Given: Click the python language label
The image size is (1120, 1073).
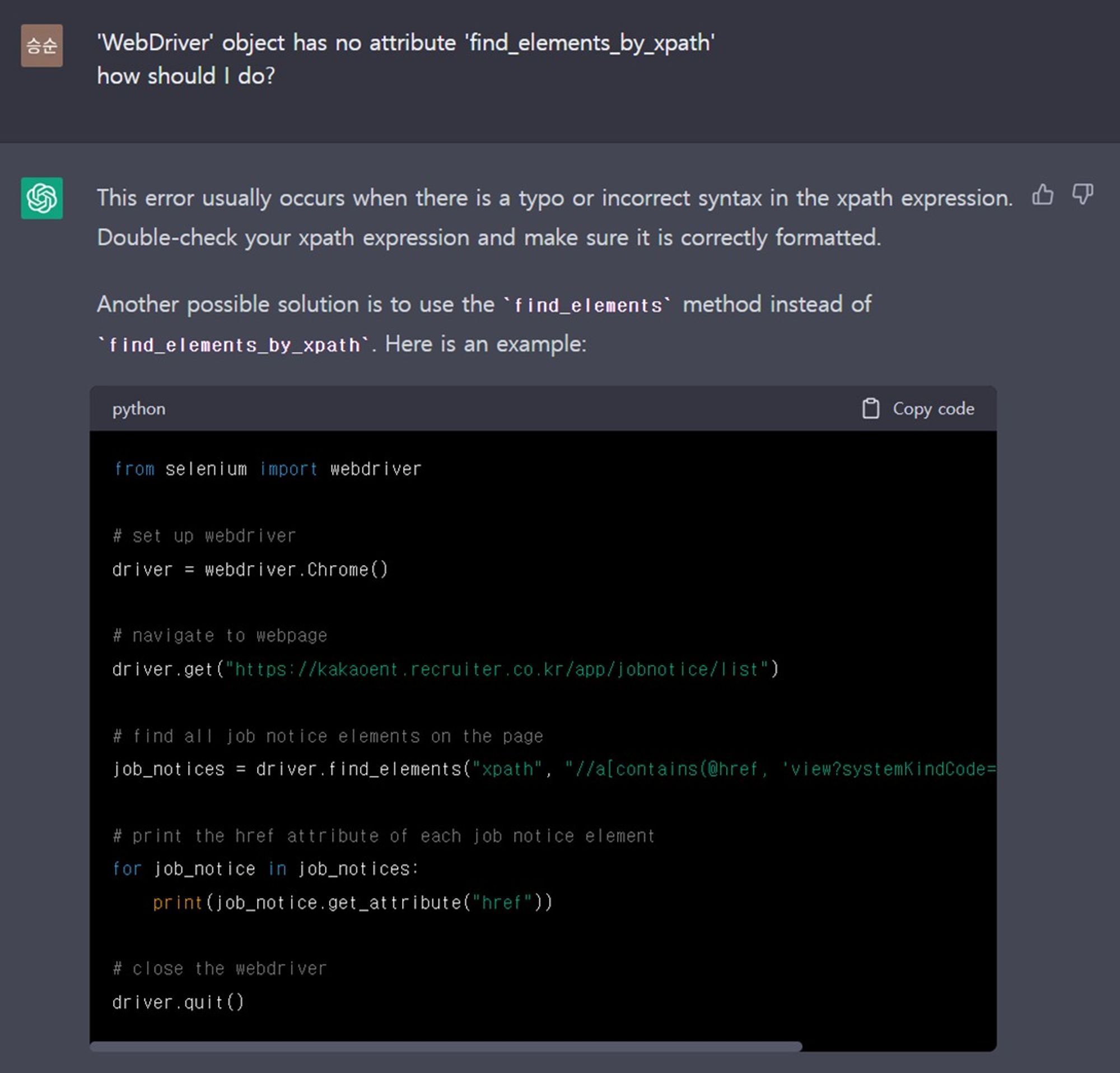Looking at the screenshot, I should (139, 409).
